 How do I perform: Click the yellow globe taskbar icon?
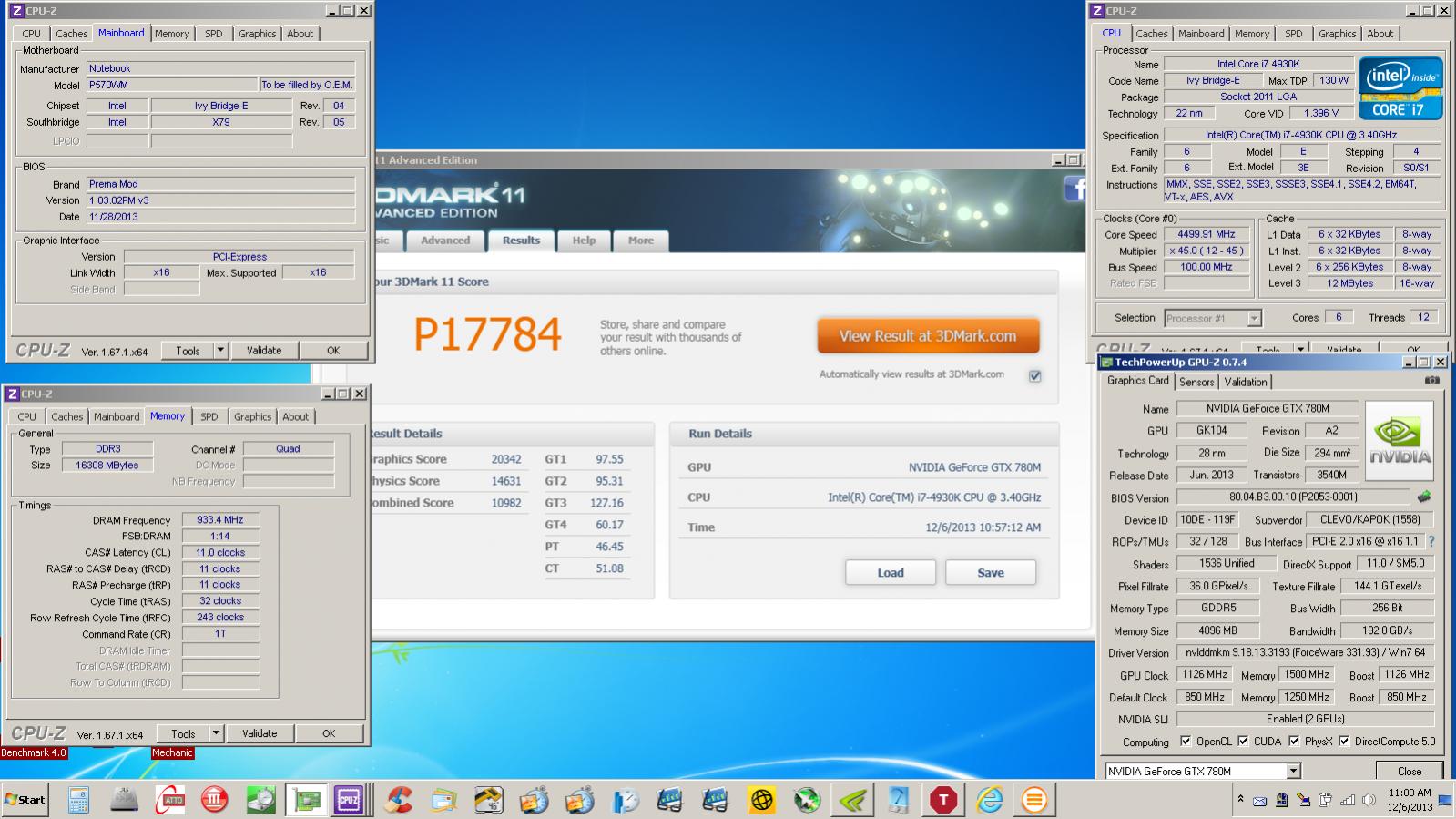[x=761, y=800]
